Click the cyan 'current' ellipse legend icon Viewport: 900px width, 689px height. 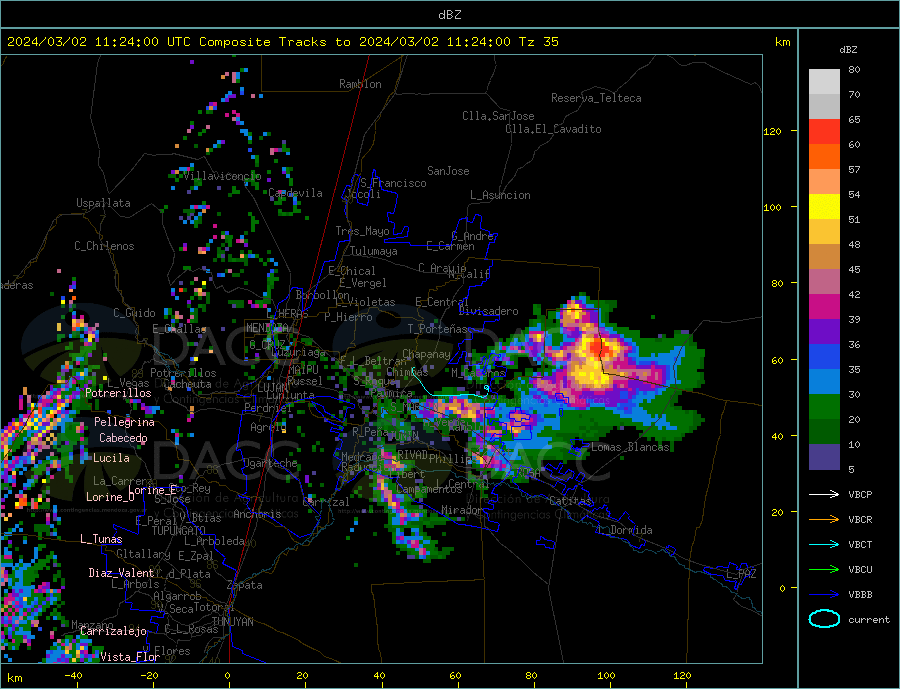(824, 619)
